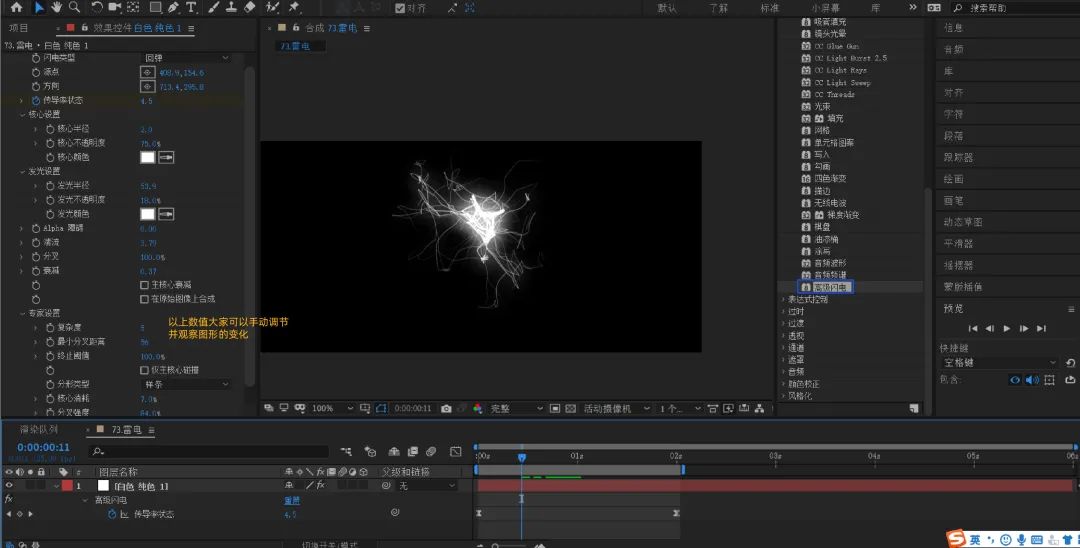Select the Selection arrow tool

[39, 8]
